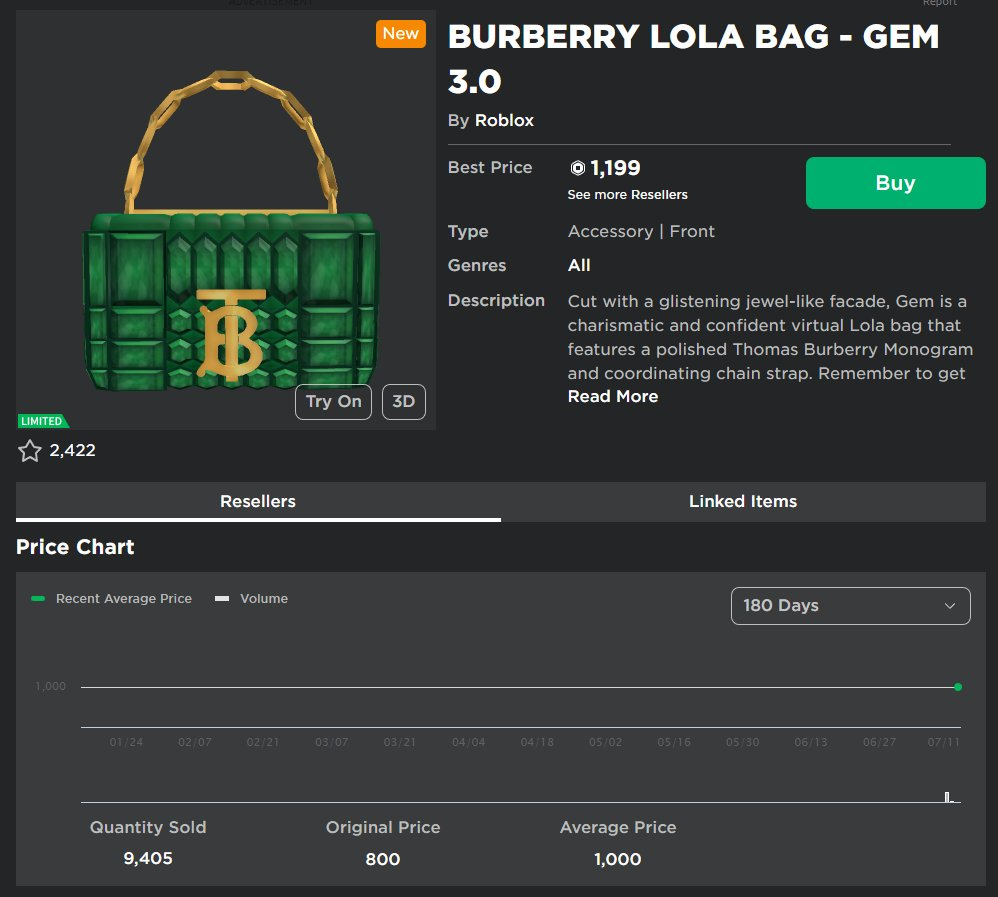Toggle the 3D view button
Image resolution: width=998 pixels, height=897 pixels.
pos(404,402)
